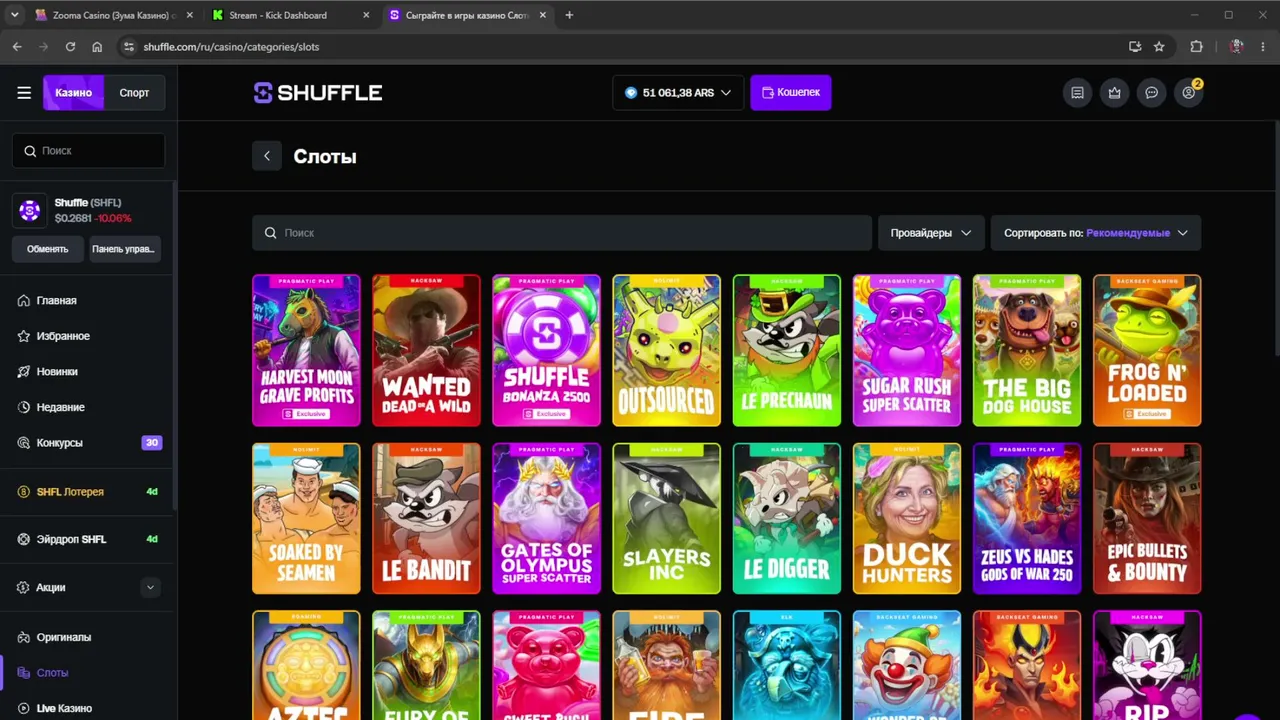
Task: Click the sidebar Поиск search field
Action: point(88,151)
